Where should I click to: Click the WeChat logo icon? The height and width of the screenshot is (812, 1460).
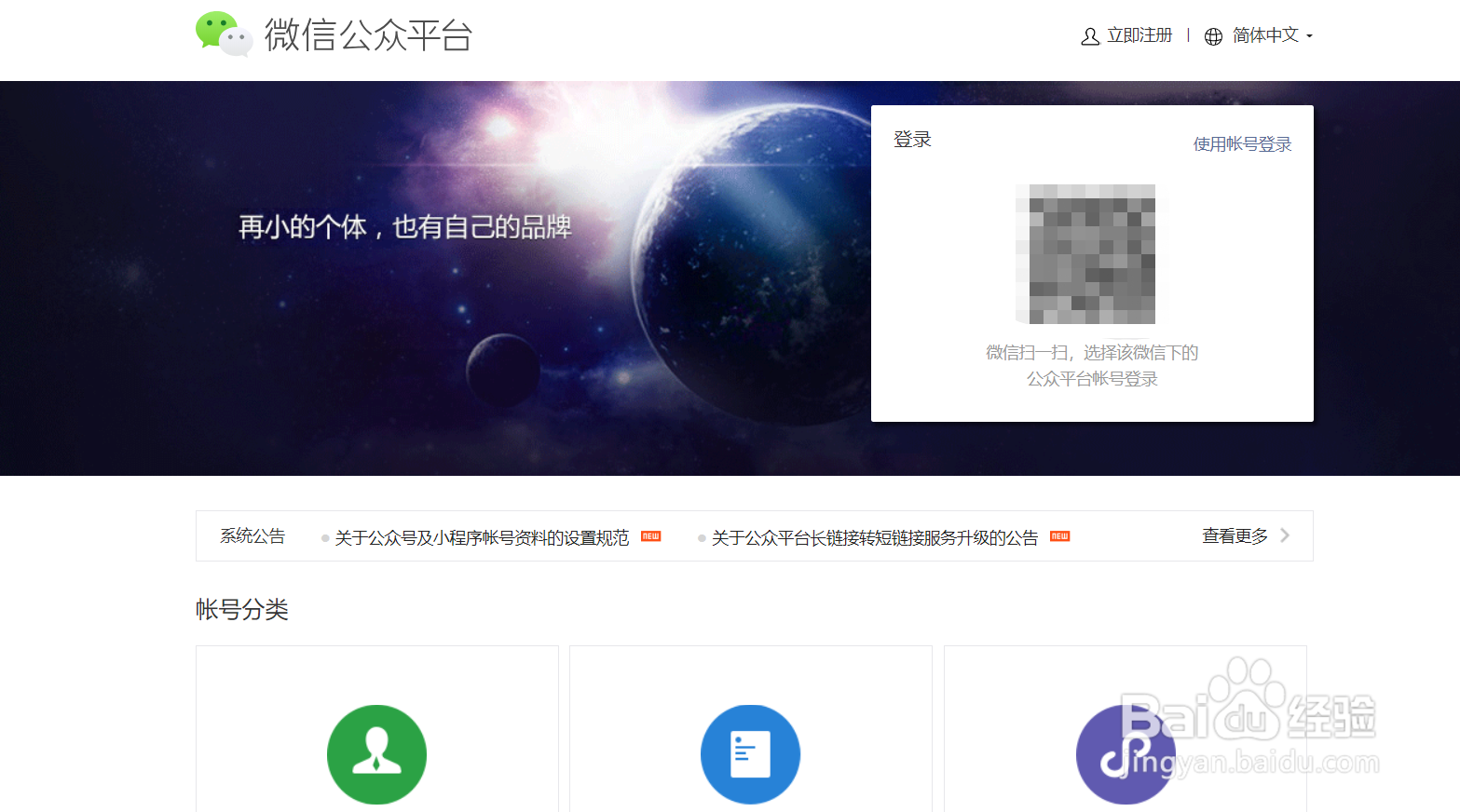click(224, 34)
